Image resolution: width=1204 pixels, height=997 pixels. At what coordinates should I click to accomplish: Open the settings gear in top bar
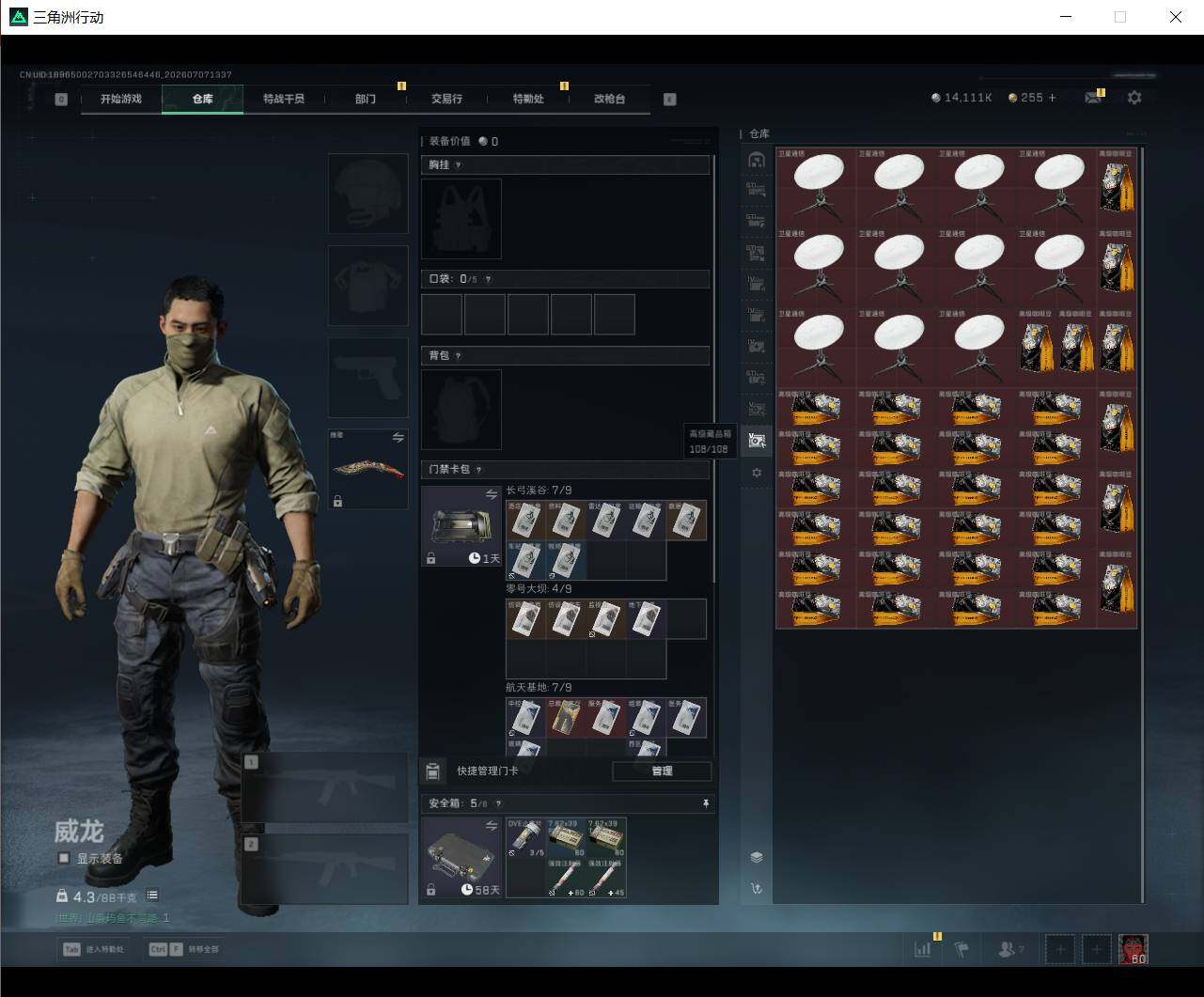[x=1134, y=98]
